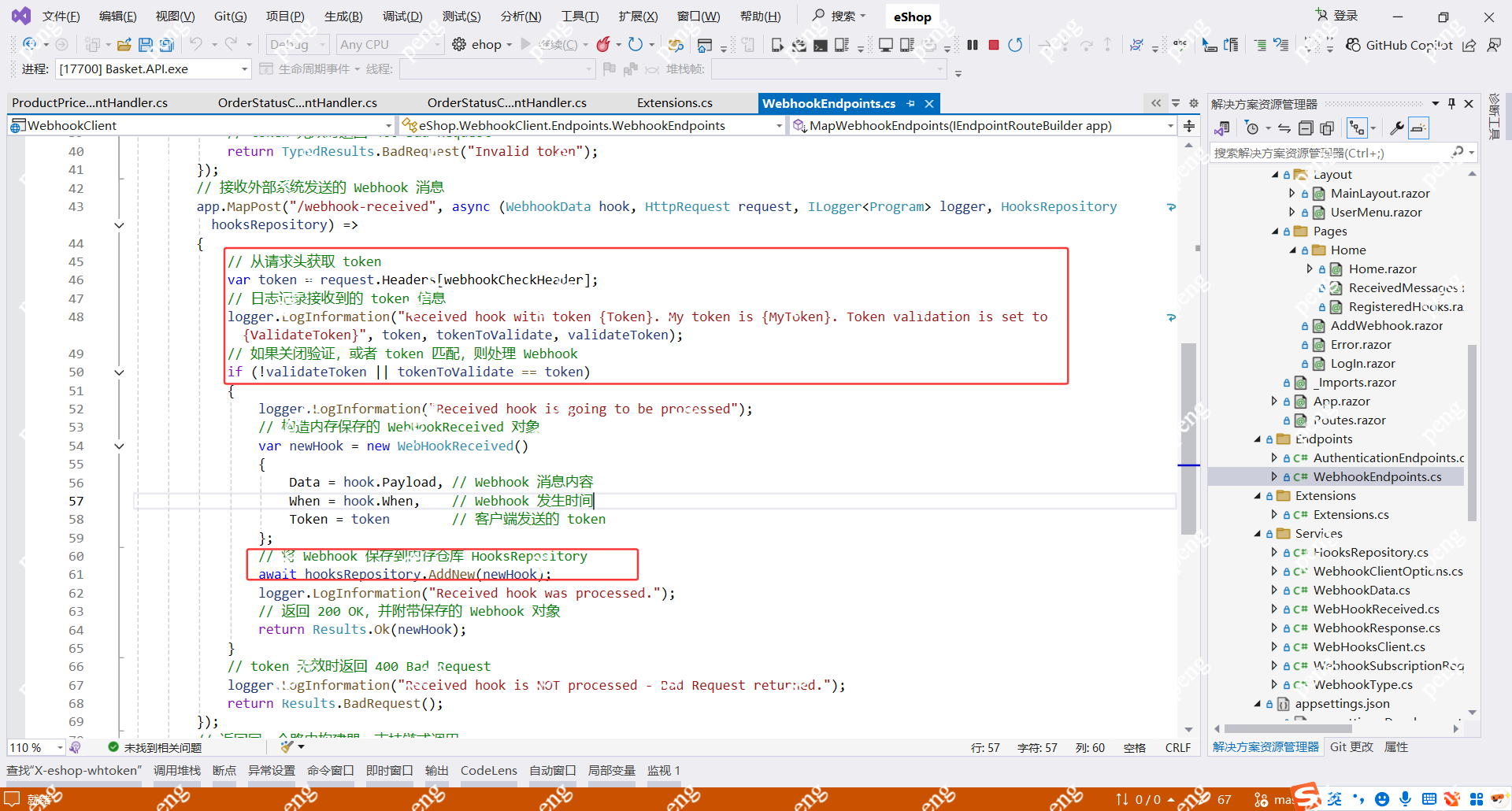Image resolution: width=1512 pixels, height=811 pixels.
Task: Navigate backward in code history
Action: point(30,45)
